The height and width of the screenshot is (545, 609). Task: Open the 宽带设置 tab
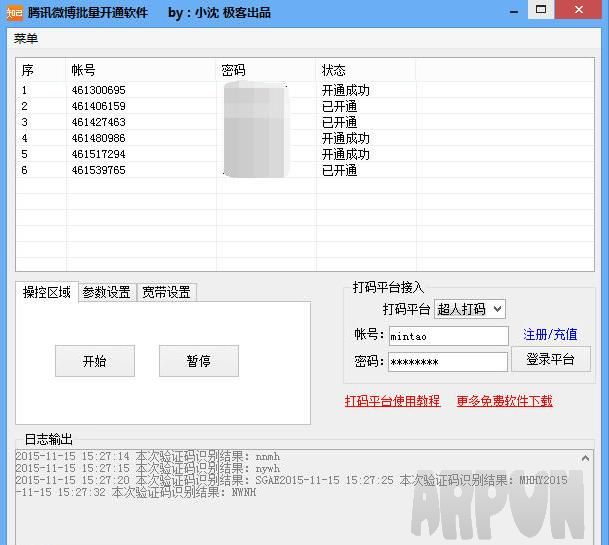(x=166, y=292)
